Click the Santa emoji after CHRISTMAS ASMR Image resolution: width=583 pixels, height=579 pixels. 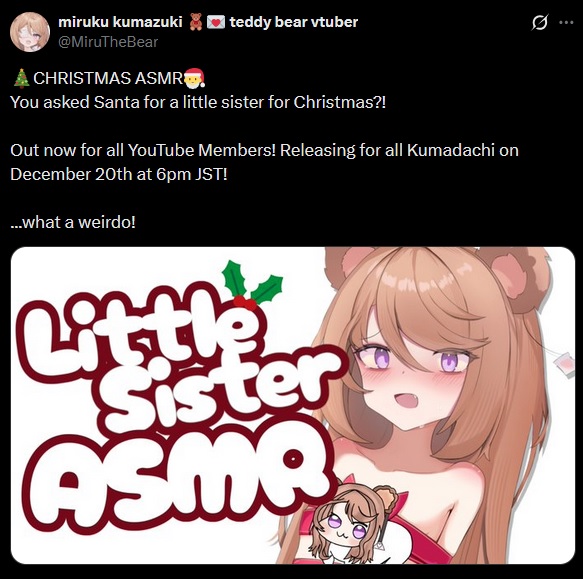coord(194,78)
